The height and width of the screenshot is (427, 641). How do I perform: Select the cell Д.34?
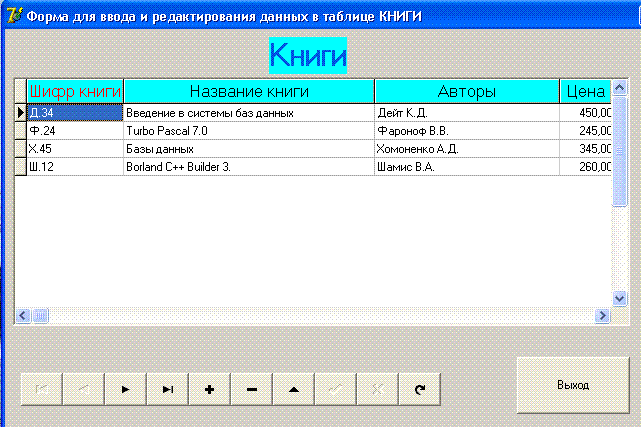tap(75, 113)
